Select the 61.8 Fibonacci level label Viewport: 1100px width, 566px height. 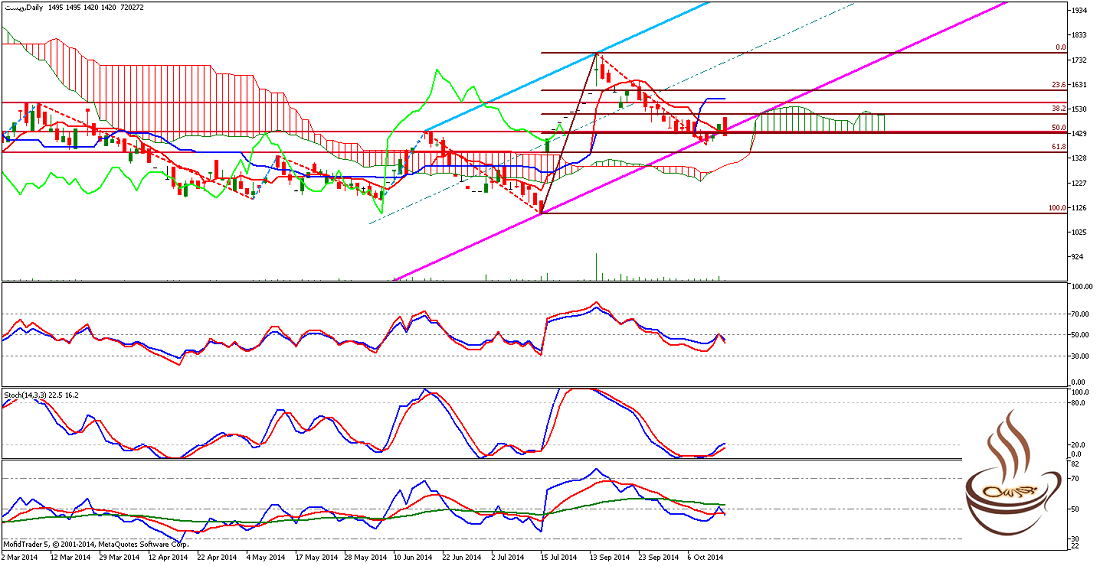(1058, 146)
